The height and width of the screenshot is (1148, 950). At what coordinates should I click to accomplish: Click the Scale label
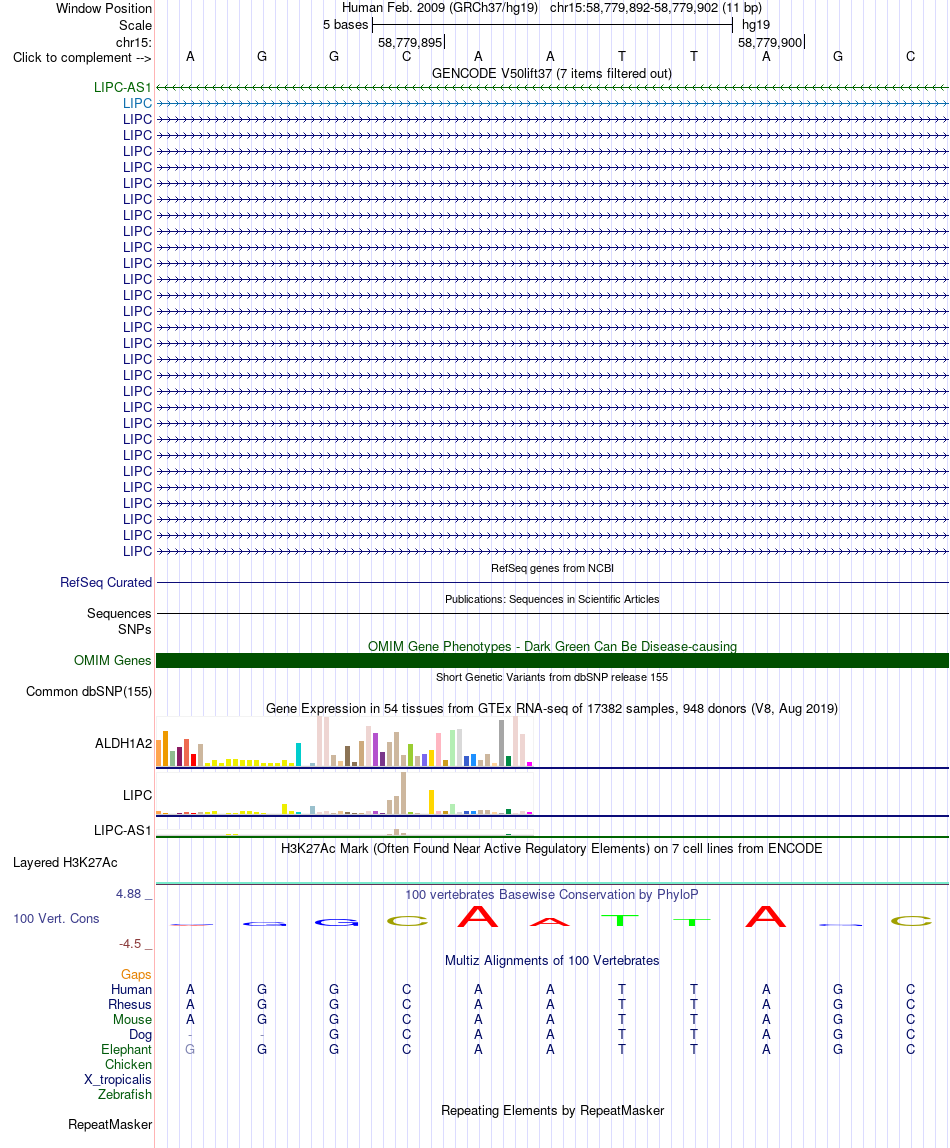pos(135,25)
